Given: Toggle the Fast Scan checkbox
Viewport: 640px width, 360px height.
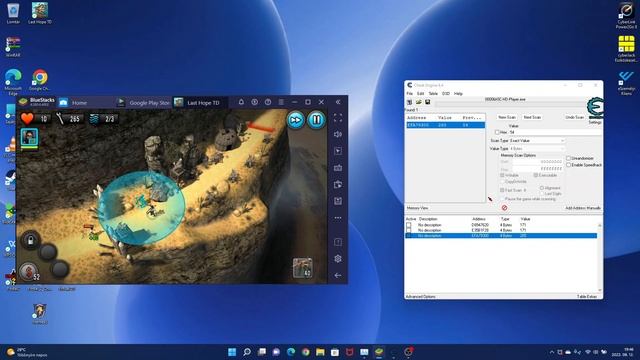Looking at the screenshot, I should 502,190.
